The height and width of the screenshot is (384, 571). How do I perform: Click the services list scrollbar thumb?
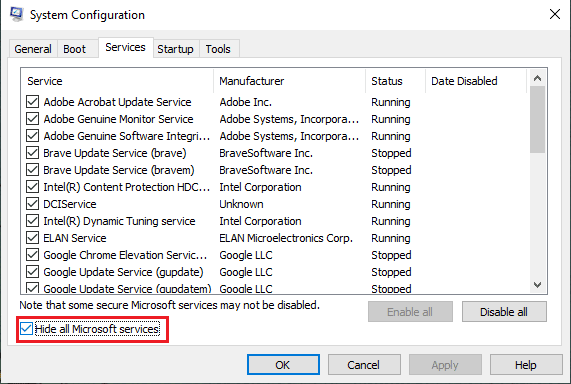coord(537,119)
